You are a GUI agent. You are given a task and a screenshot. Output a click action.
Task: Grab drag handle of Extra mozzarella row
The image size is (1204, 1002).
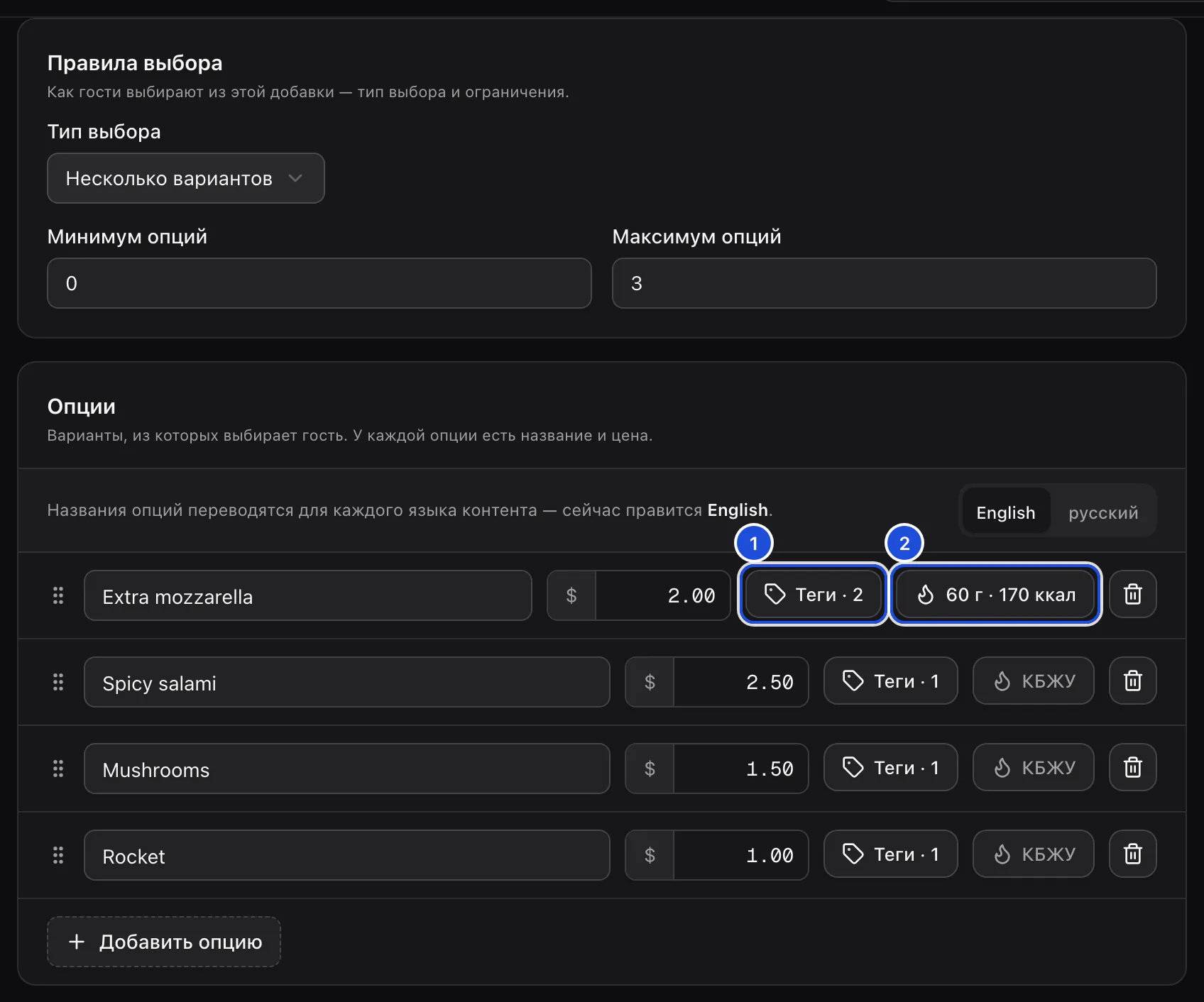click(x=58, y=595)
